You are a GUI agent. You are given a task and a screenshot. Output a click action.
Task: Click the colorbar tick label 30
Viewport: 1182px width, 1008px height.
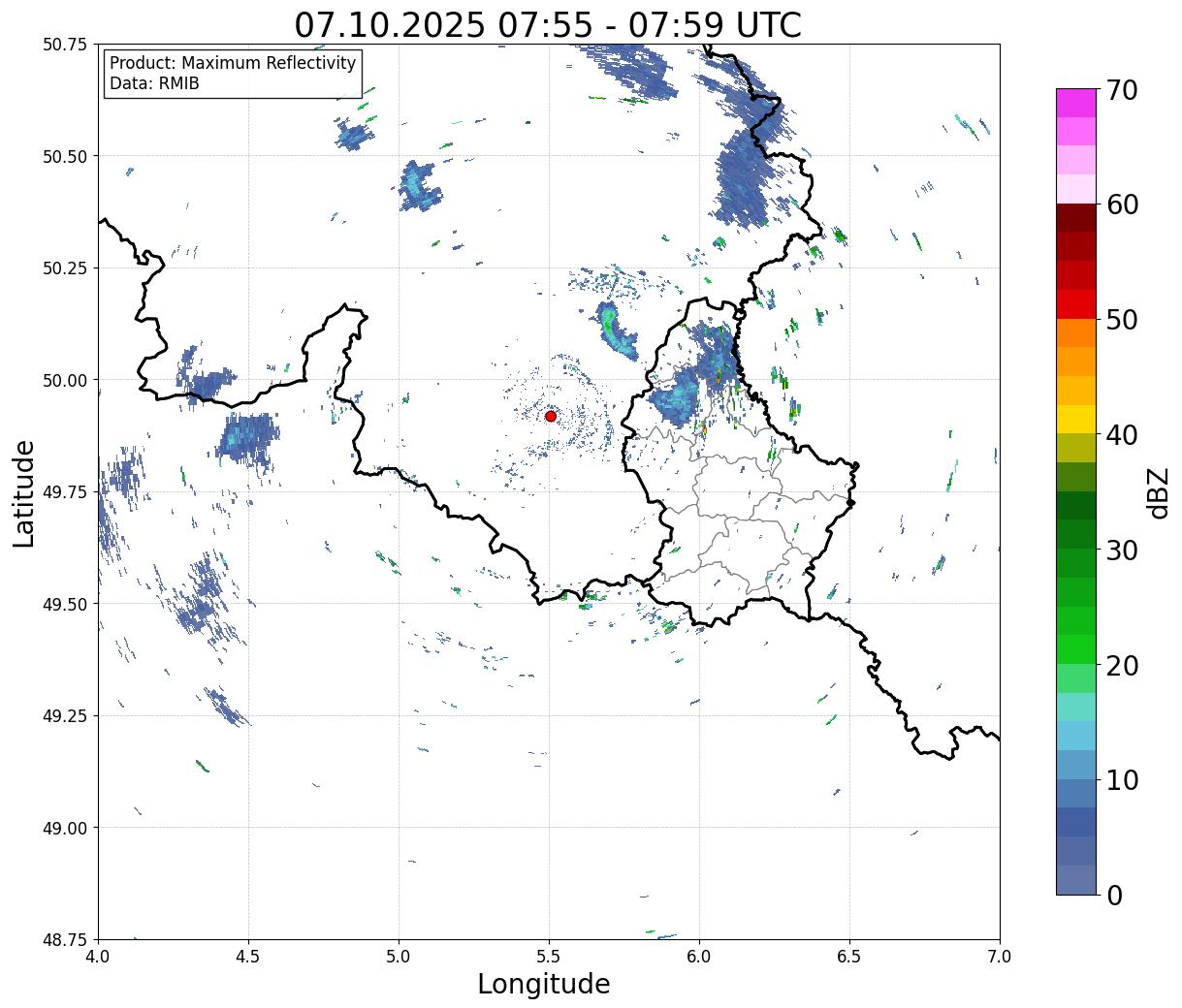[1122, 550]
